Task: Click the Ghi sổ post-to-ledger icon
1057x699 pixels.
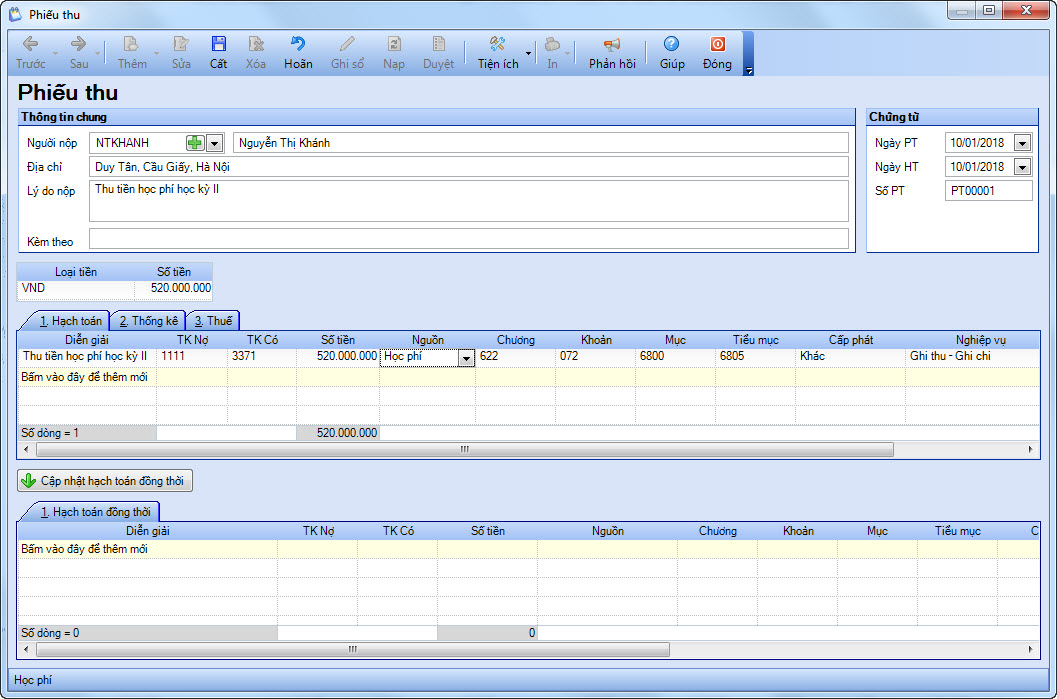Action: click(347, 44)
